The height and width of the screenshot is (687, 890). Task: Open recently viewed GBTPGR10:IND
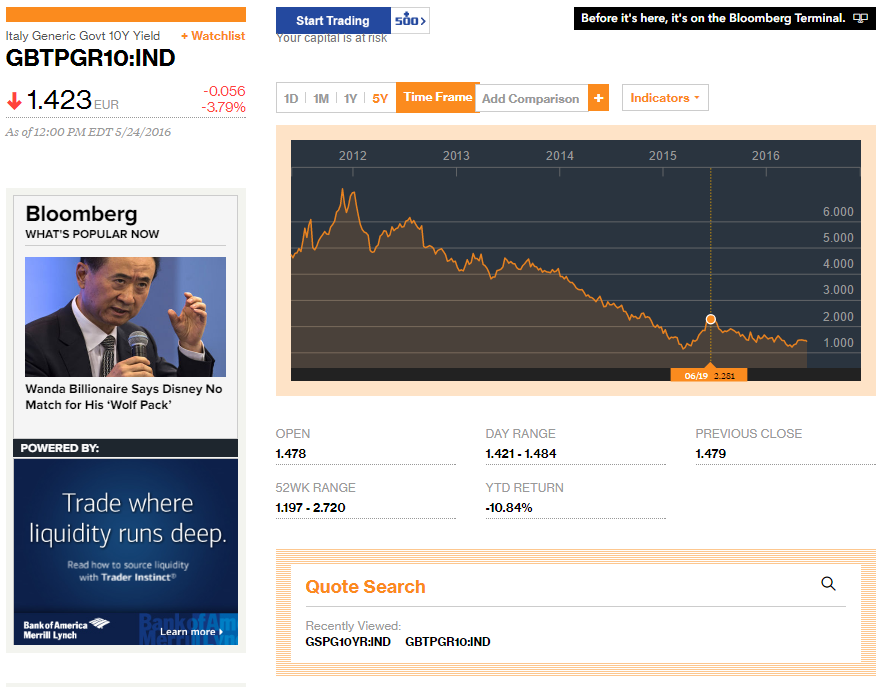tap(448, 642)
